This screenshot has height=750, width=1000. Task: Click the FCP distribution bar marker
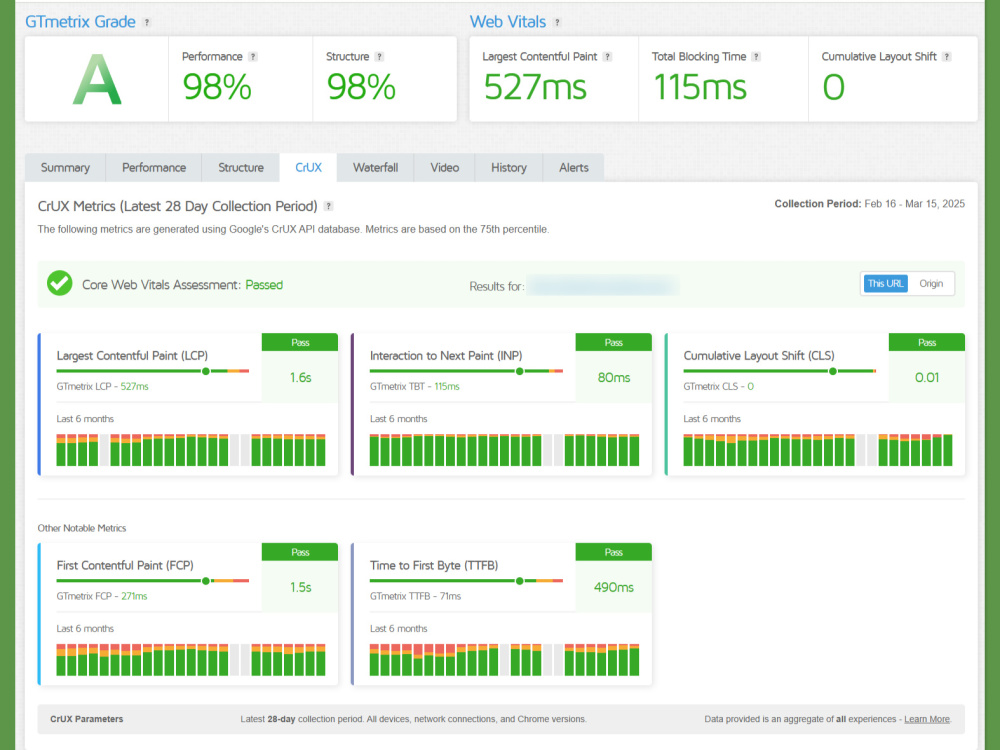coord(205,581)
